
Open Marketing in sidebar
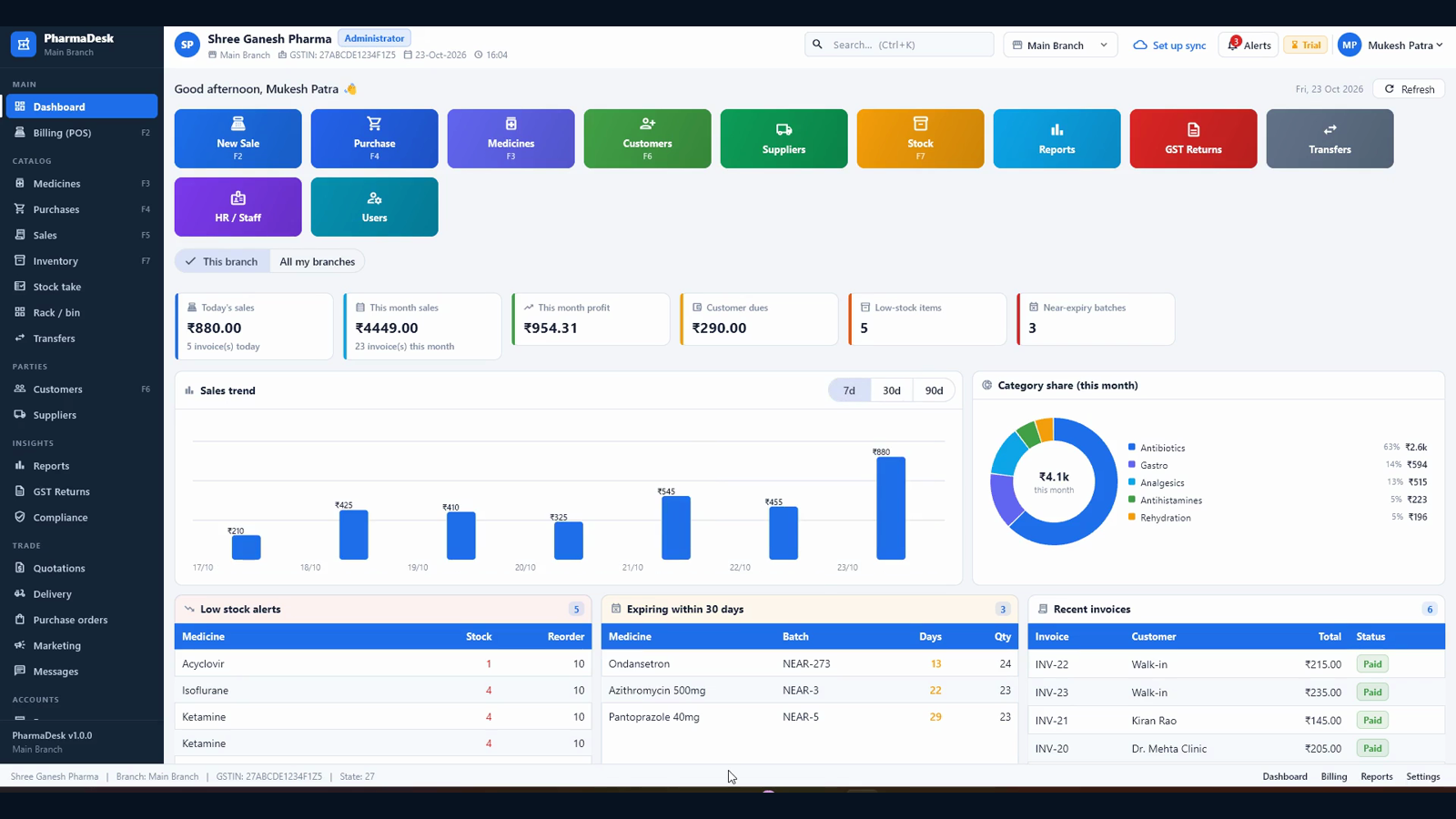click(82, 645)
